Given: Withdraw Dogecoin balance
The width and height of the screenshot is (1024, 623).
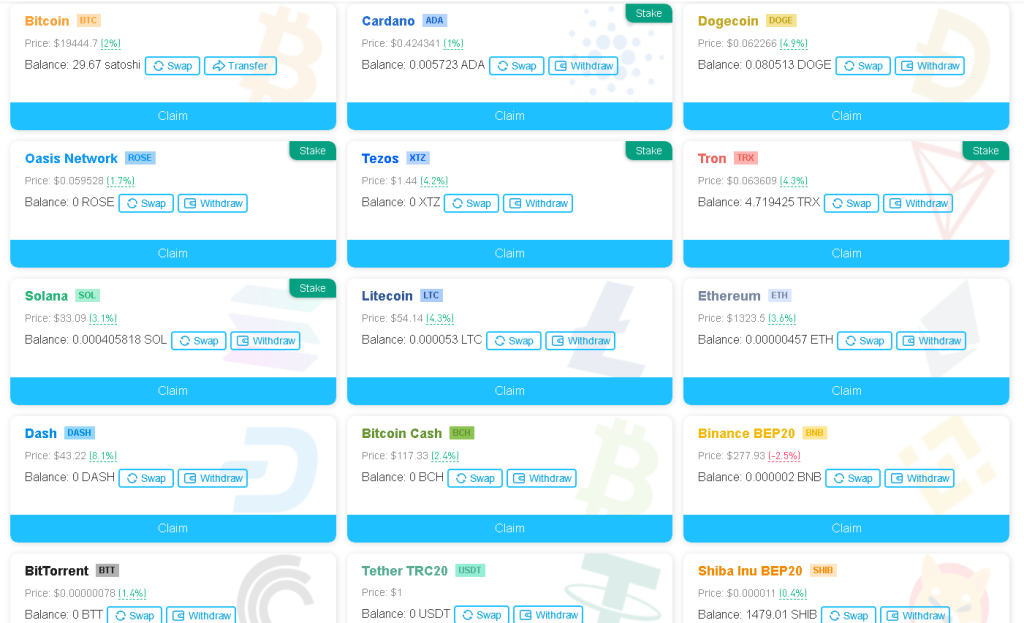Looking at the screenshot, I should [x=930, y=66].
